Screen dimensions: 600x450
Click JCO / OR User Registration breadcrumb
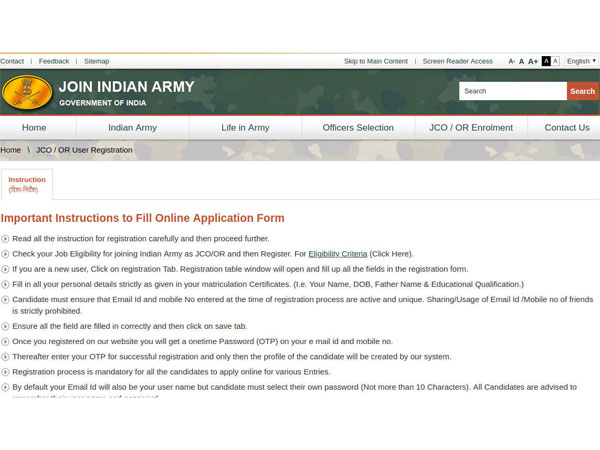84,150
